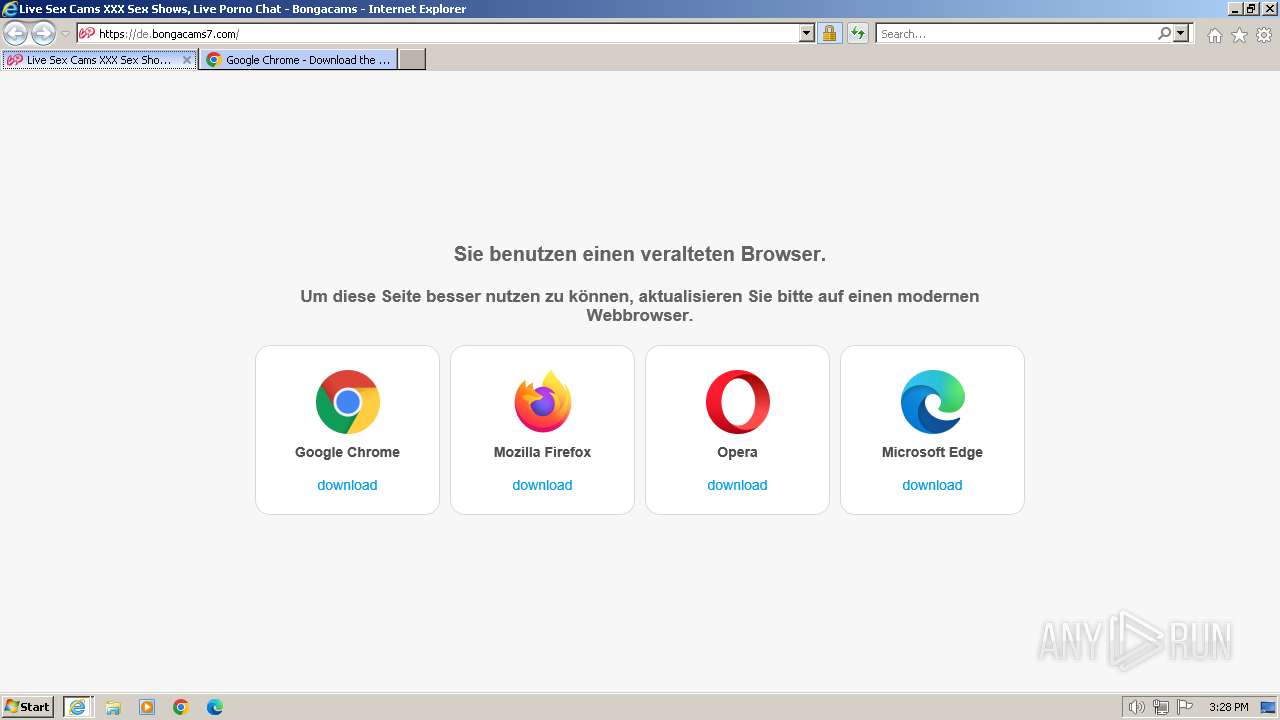Download Microsoft Edge via its download link
The width and height of the screenshot is (1280, 720).
tap(932, 485)
